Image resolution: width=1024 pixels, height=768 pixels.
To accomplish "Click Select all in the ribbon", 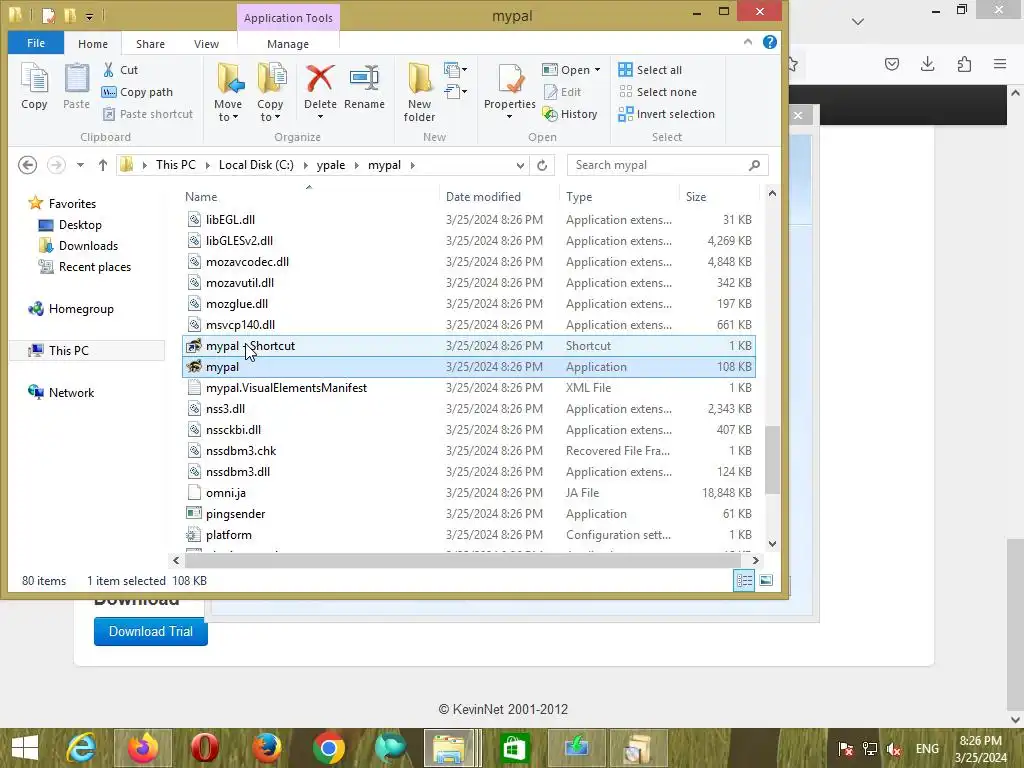I will click(x=650, y=70).
